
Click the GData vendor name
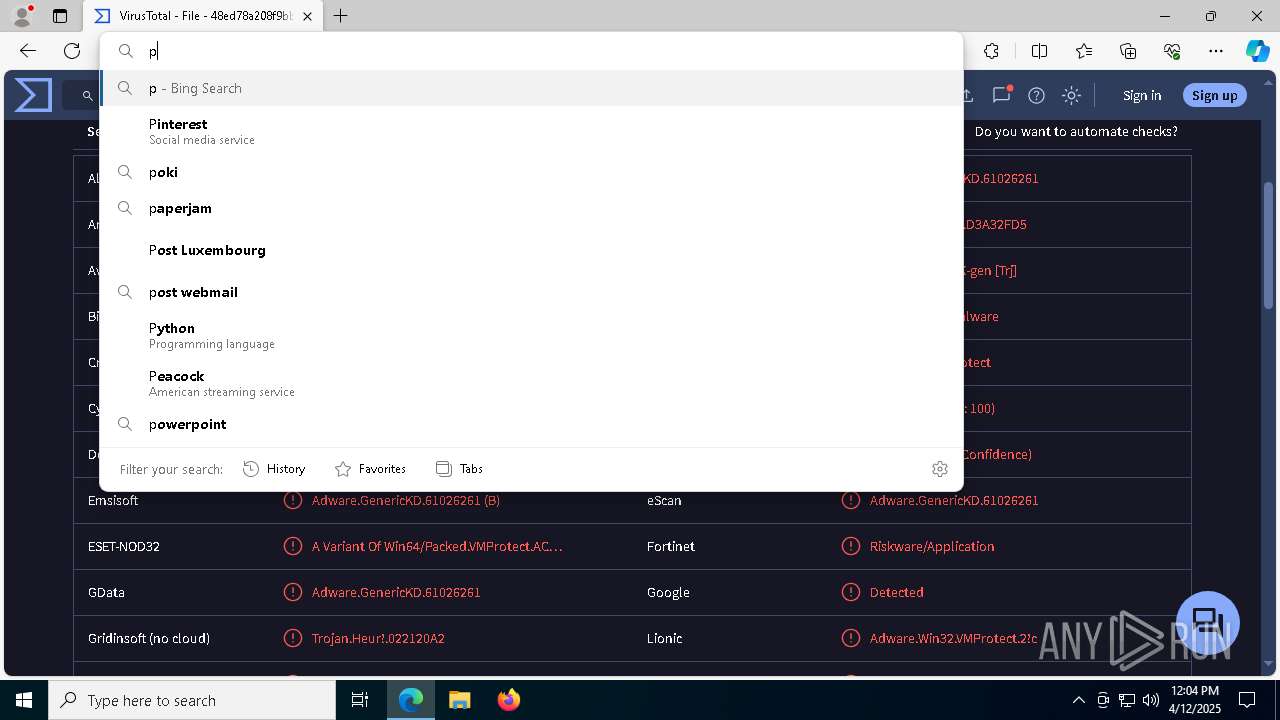click(x=106, y=592)
